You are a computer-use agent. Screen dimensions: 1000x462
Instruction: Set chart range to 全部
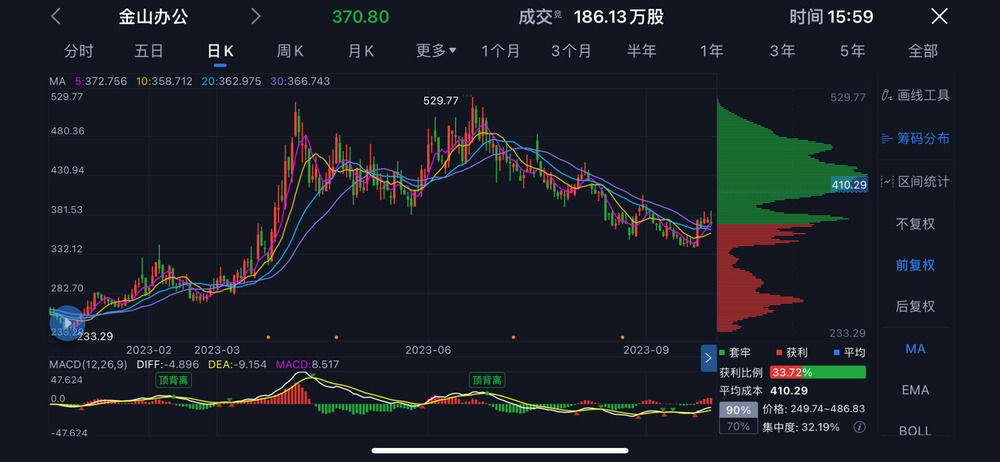click(x=923, y=51)
